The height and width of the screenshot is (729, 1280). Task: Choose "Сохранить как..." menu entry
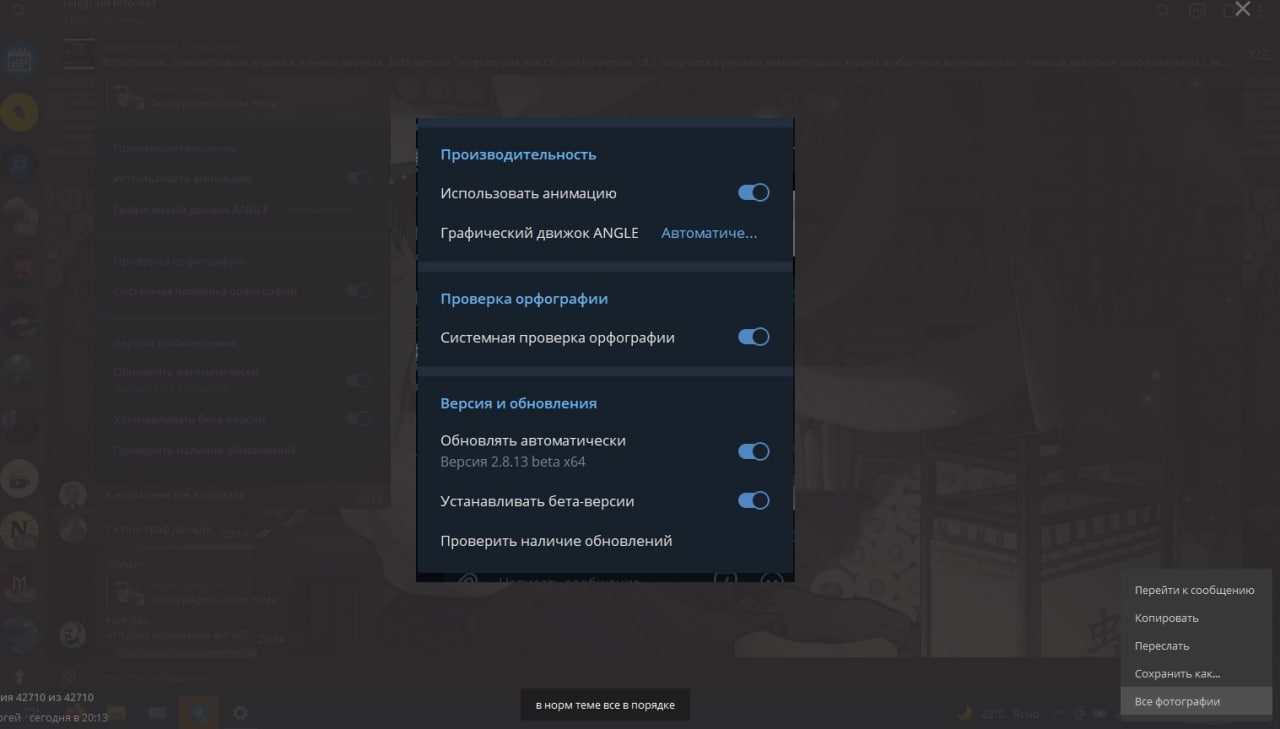click(1195, 674)
